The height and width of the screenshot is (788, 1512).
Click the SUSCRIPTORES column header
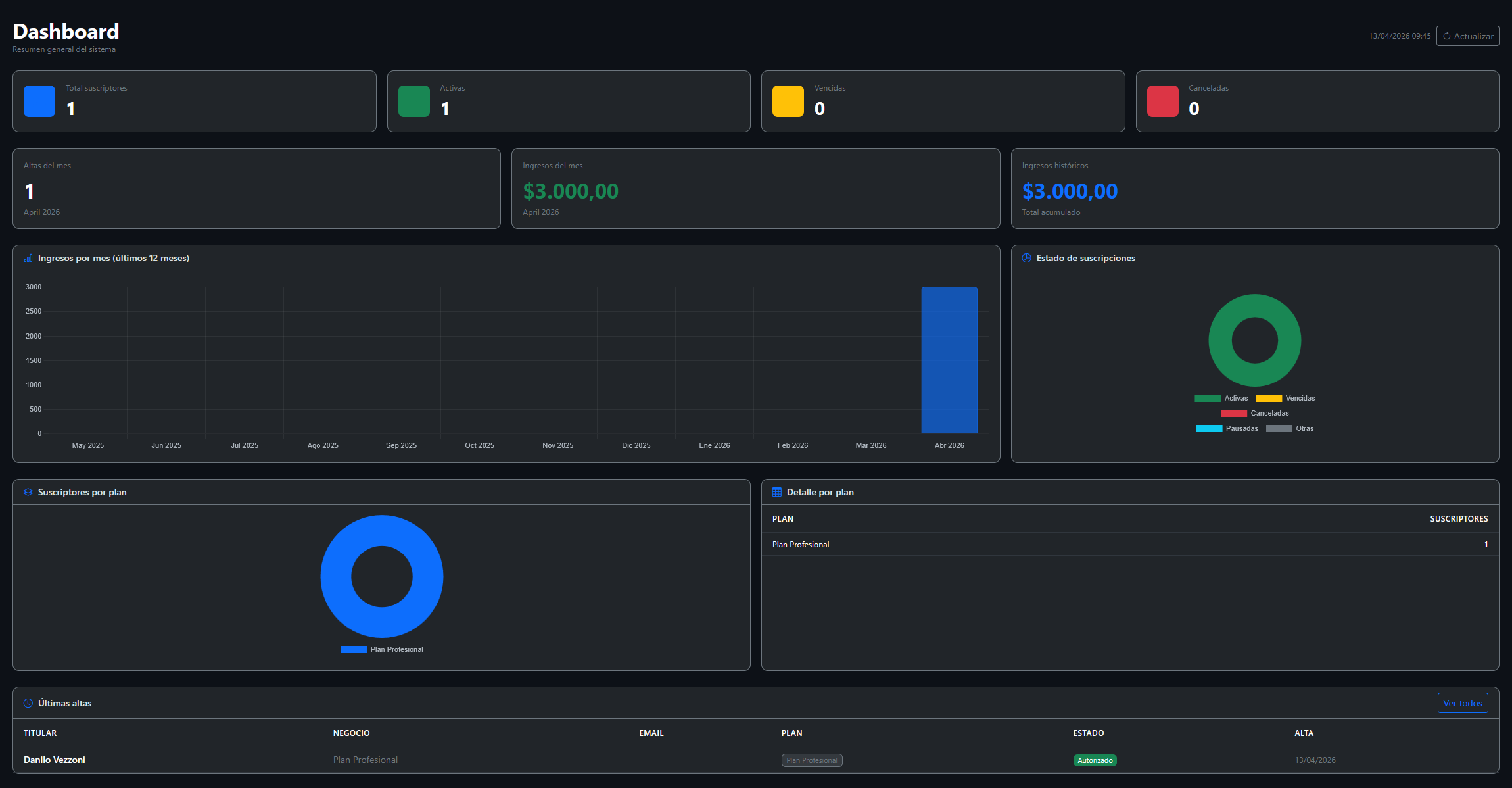click(1459, 518)
